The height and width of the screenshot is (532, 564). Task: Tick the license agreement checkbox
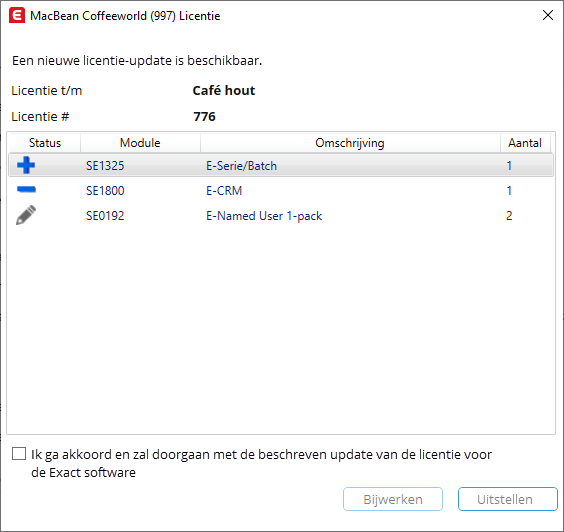(19, 454)
